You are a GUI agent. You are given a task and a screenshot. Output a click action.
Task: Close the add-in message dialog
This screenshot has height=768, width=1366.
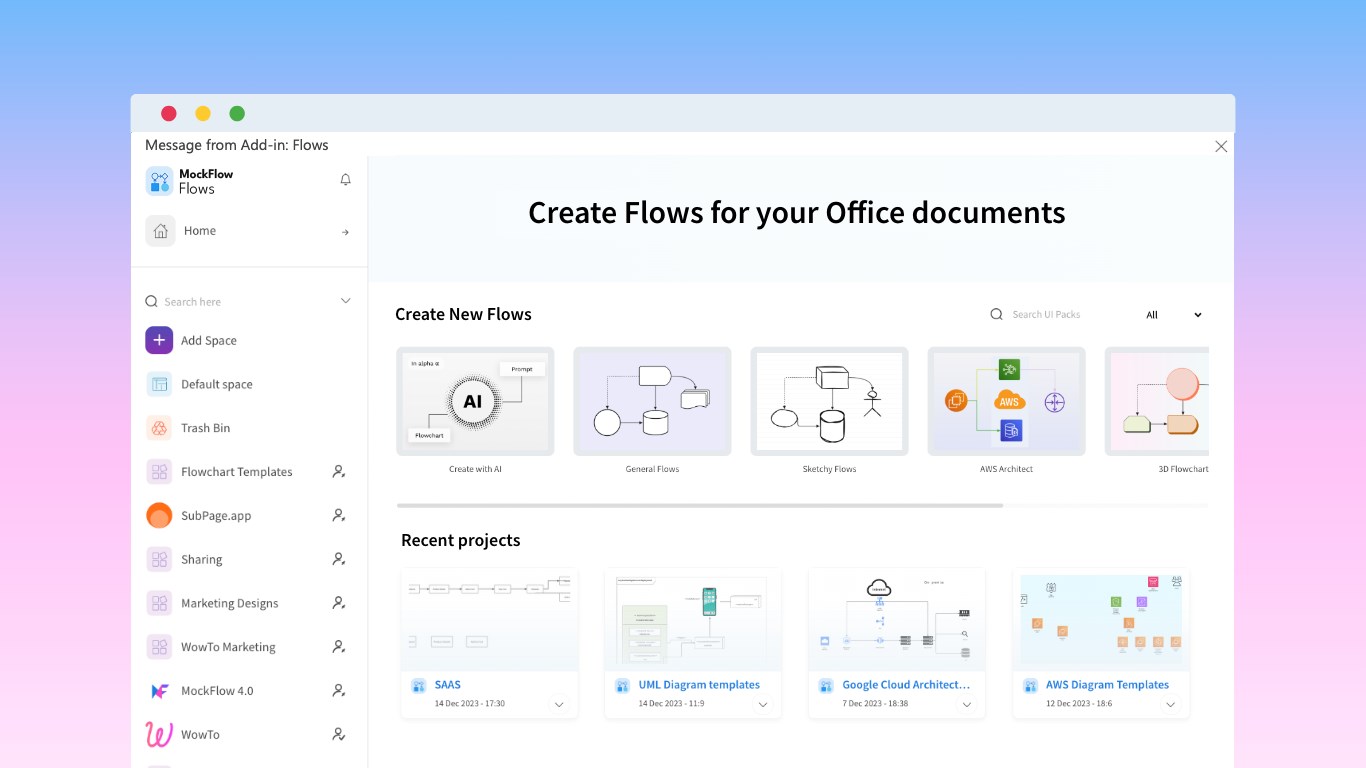pos(1221,146)
